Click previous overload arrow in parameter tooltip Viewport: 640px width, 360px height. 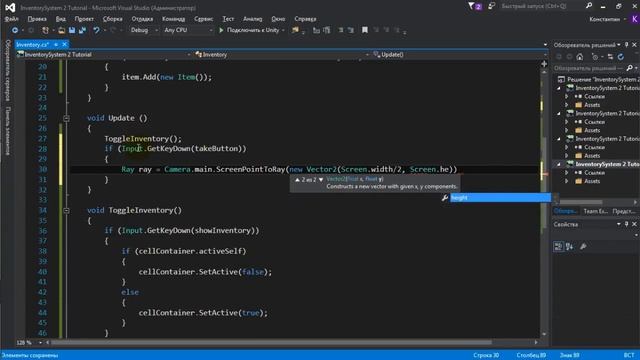[297, 180]
